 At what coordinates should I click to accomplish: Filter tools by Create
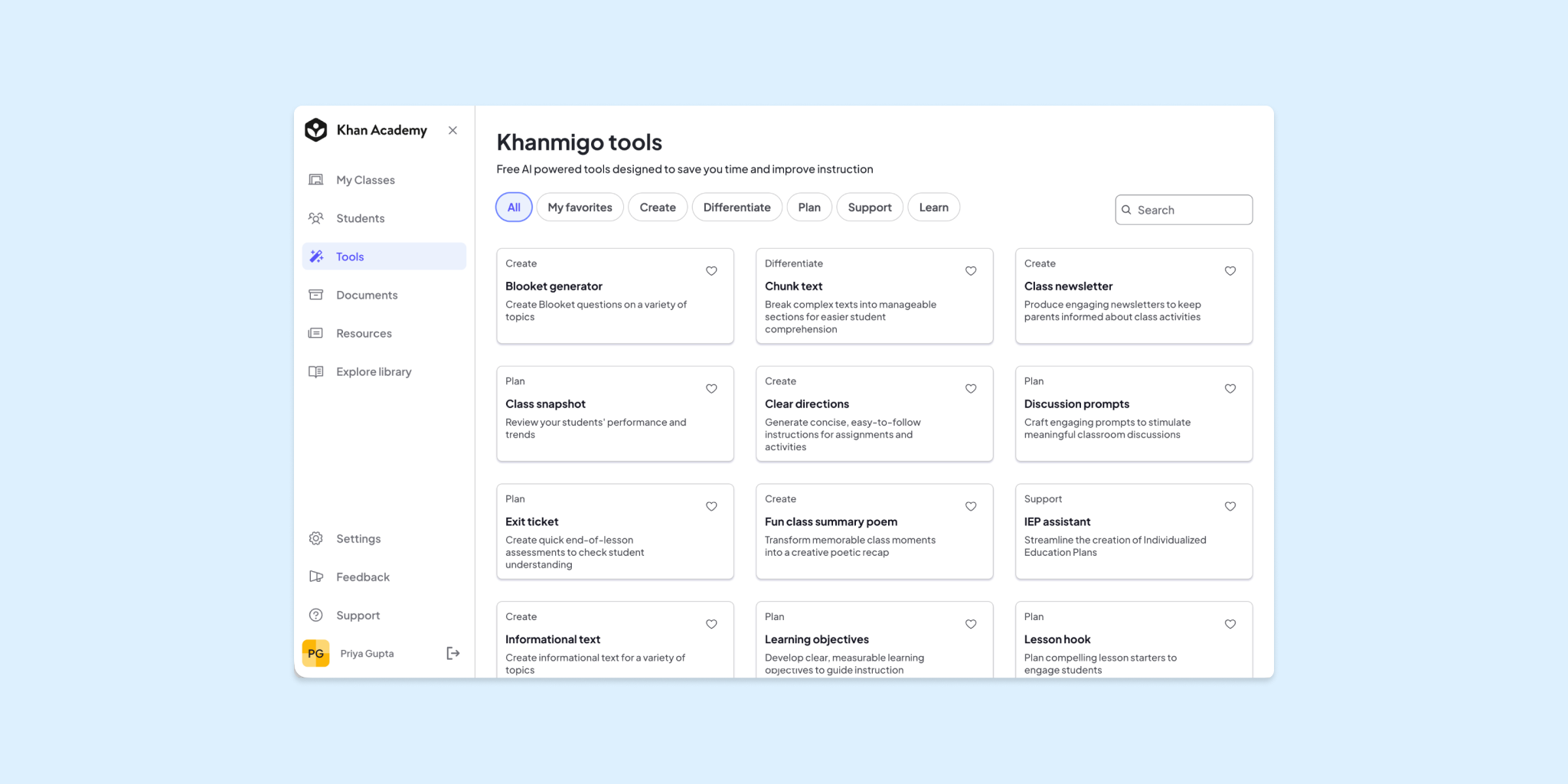[658, 207]
